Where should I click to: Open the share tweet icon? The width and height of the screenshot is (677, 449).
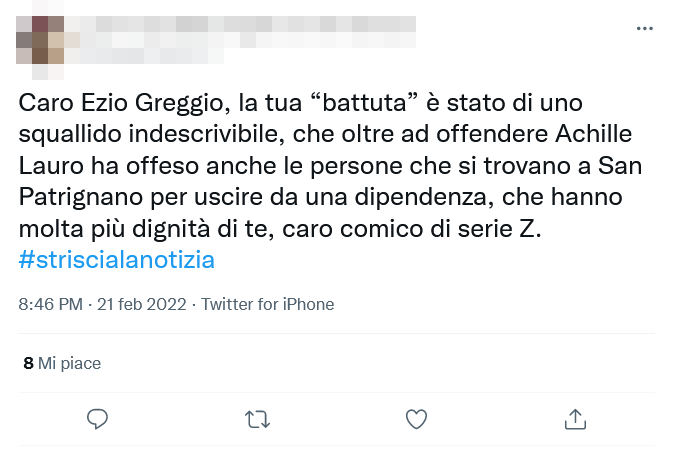click(575, 418)
